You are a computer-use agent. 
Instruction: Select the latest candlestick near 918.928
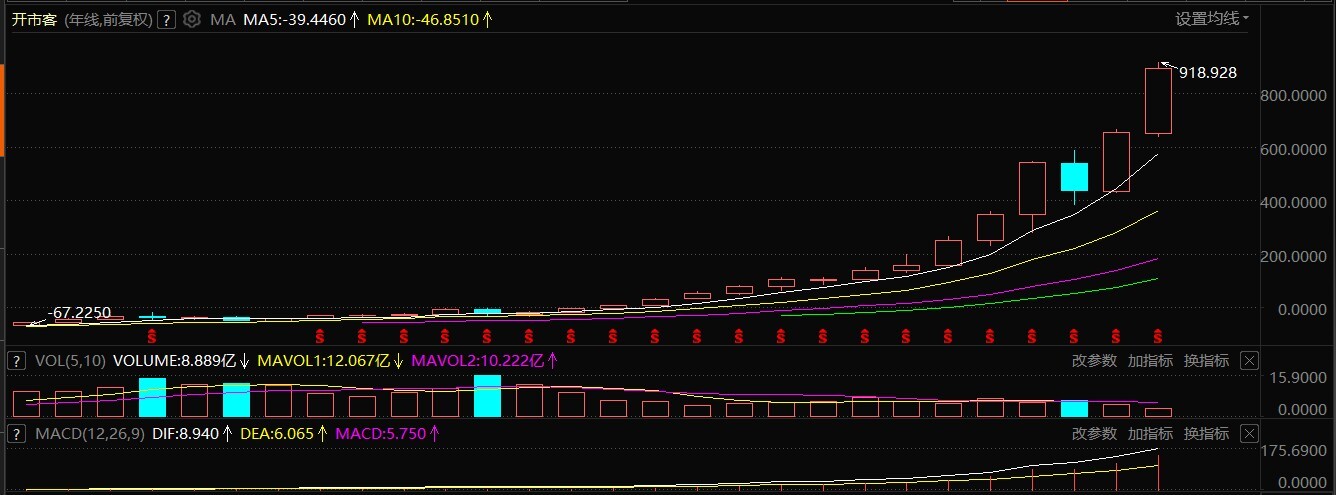pyautogui.click(x=1158, y=100)
